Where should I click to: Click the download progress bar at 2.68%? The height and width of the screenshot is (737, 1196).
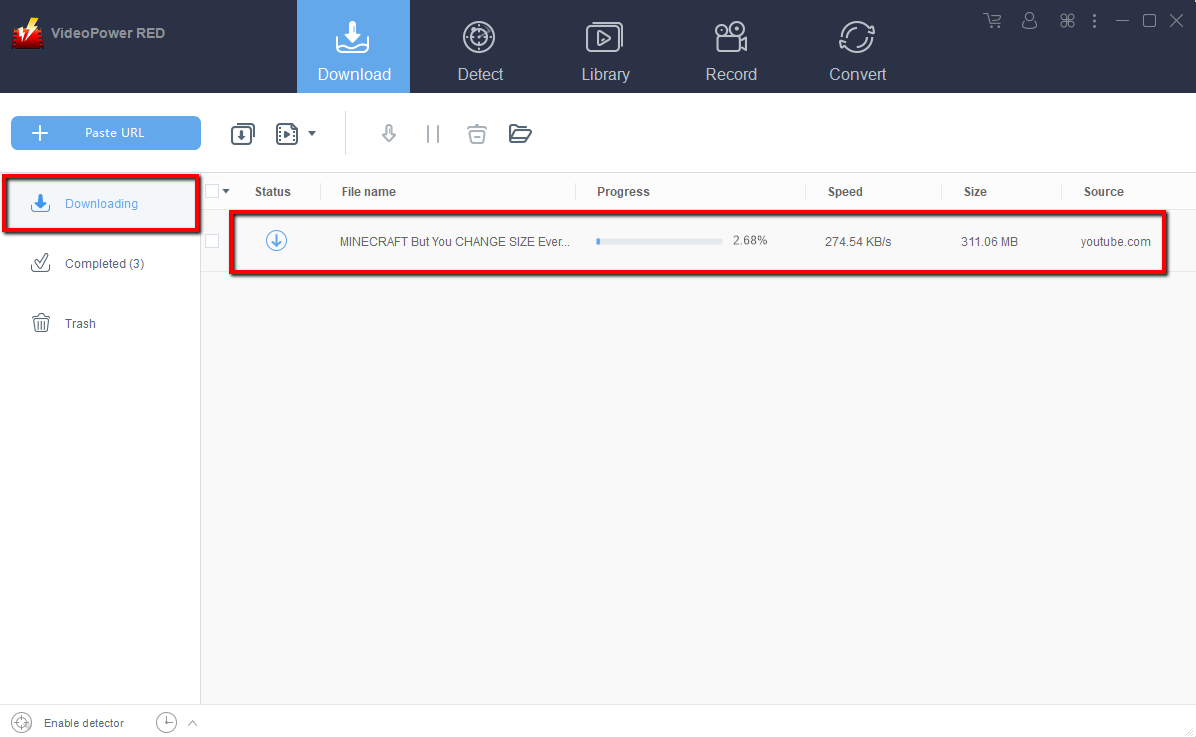[658, 241]
